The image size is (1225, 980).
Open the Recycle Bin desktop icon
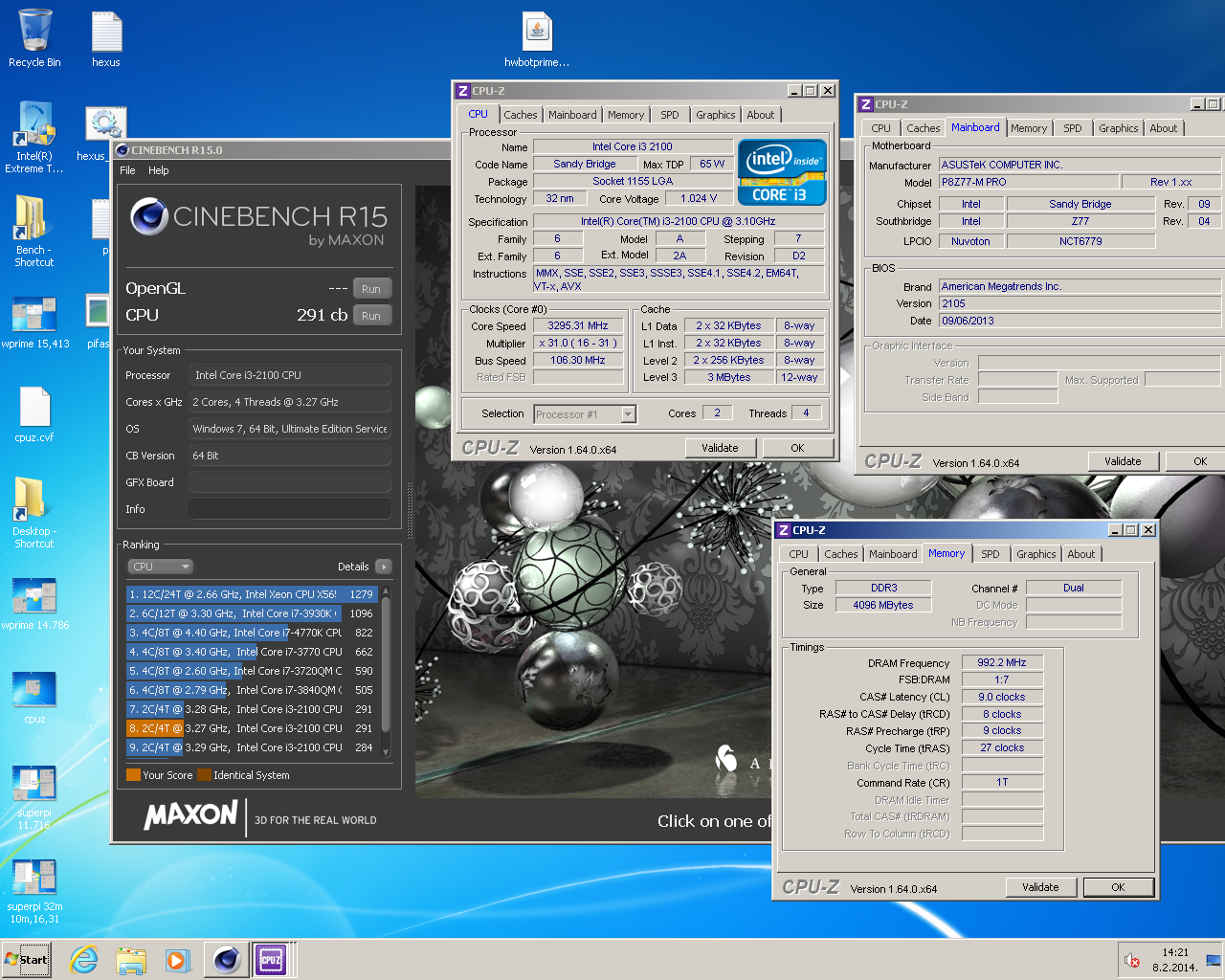(x=34, y=38)
